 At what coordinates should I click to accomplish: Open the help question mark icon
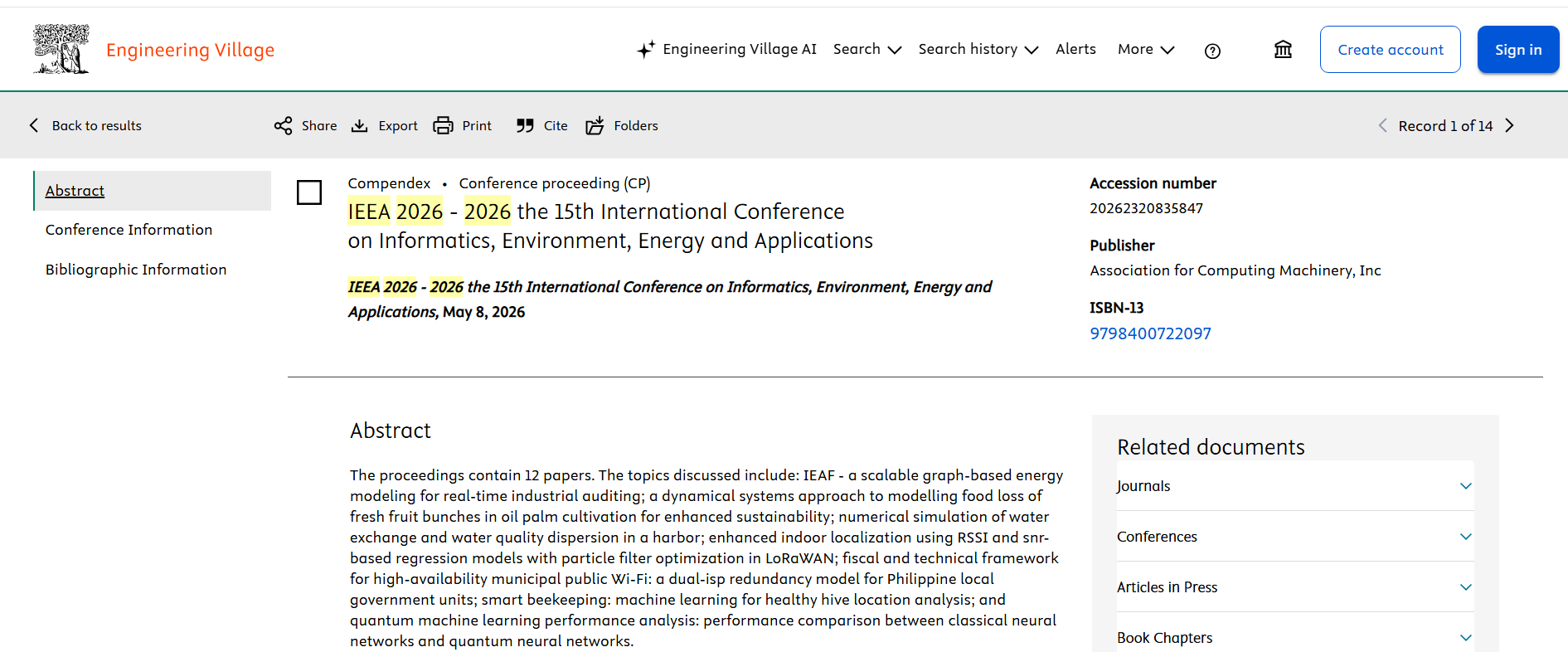[x=1212, y=51]
